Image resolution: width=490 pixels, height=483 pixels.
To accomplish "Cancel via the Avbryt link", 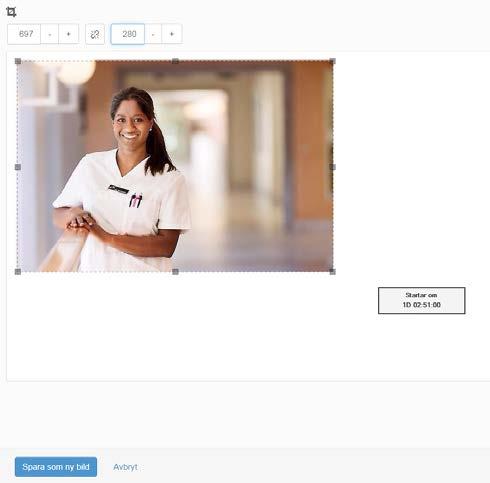I will tap(125, 467).
